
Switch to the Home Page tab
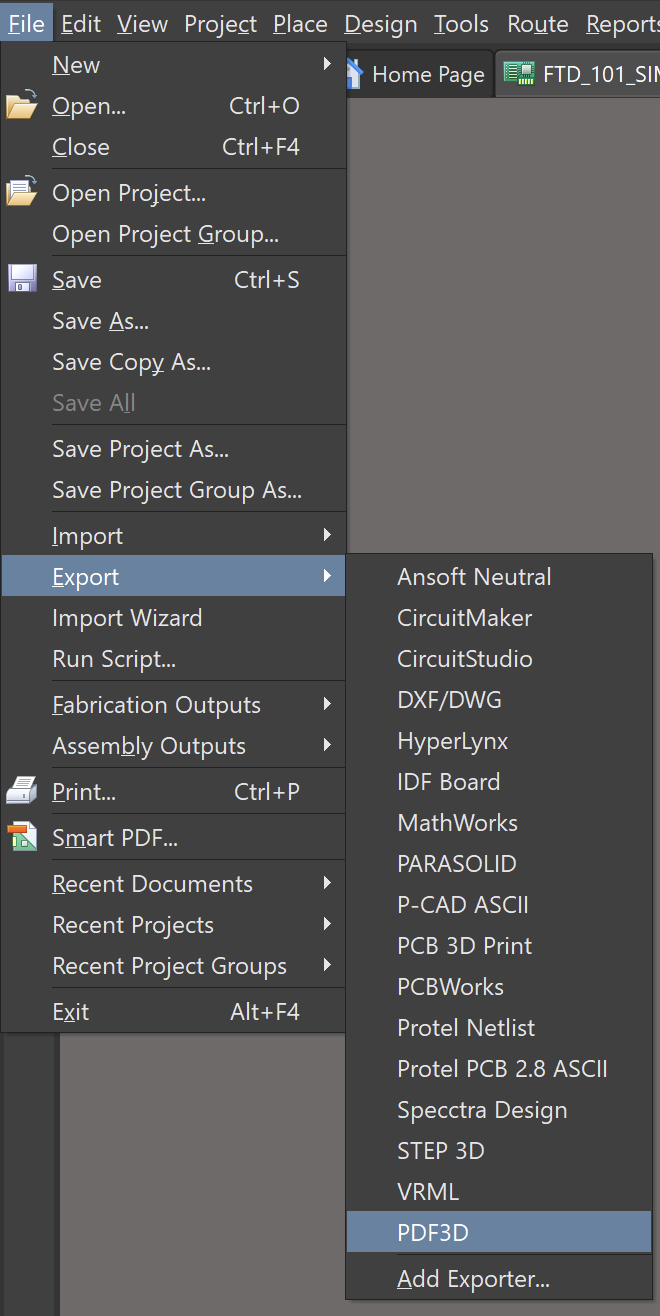coord(420,72)
